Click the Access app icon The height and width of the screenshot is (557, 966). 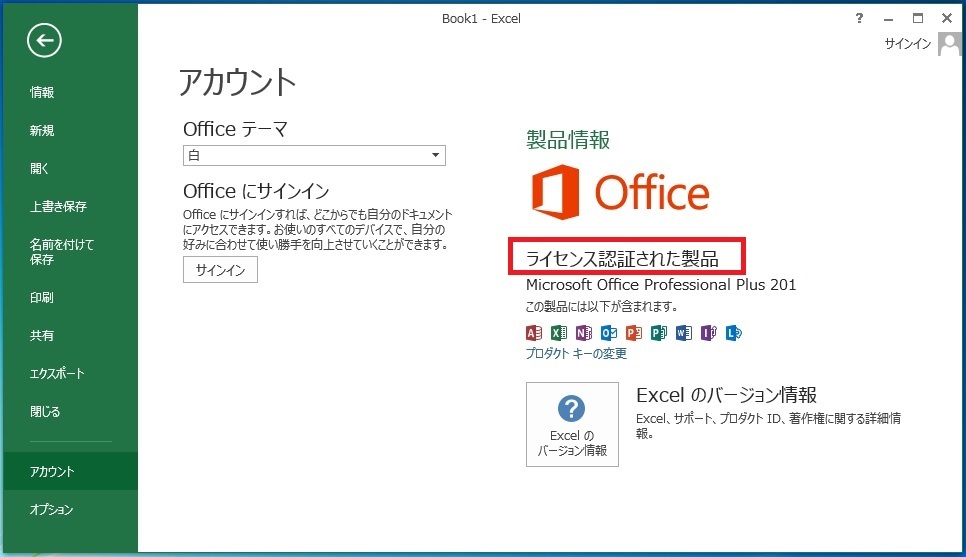click(x=534, y=333)
